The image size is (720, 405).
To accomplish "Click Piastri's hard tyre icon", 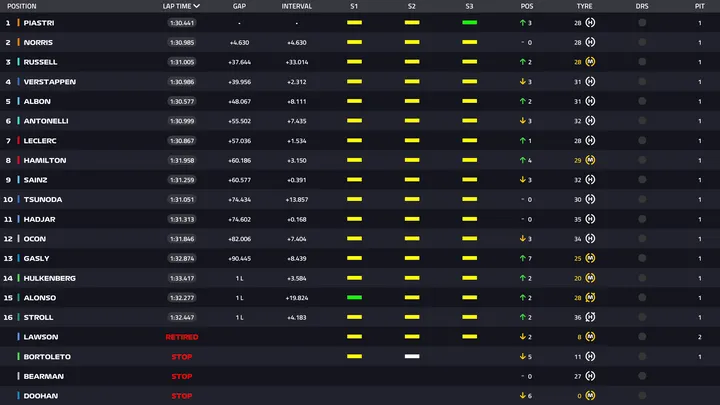I will [x=590, y=22].
